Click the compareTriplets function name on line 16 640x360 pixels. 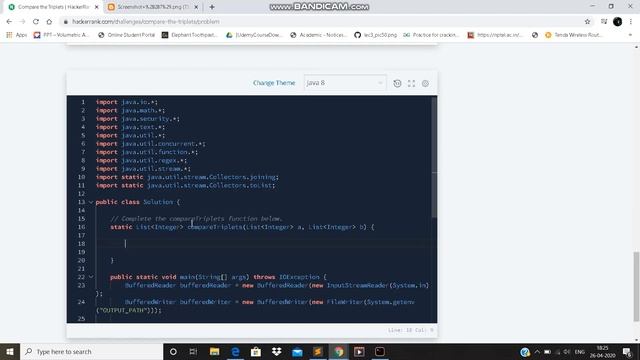[x=215, y=227]
